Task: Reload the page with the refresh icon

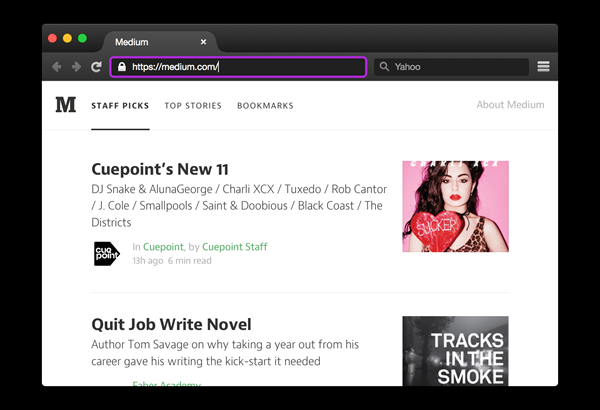Action: [96, 67]
